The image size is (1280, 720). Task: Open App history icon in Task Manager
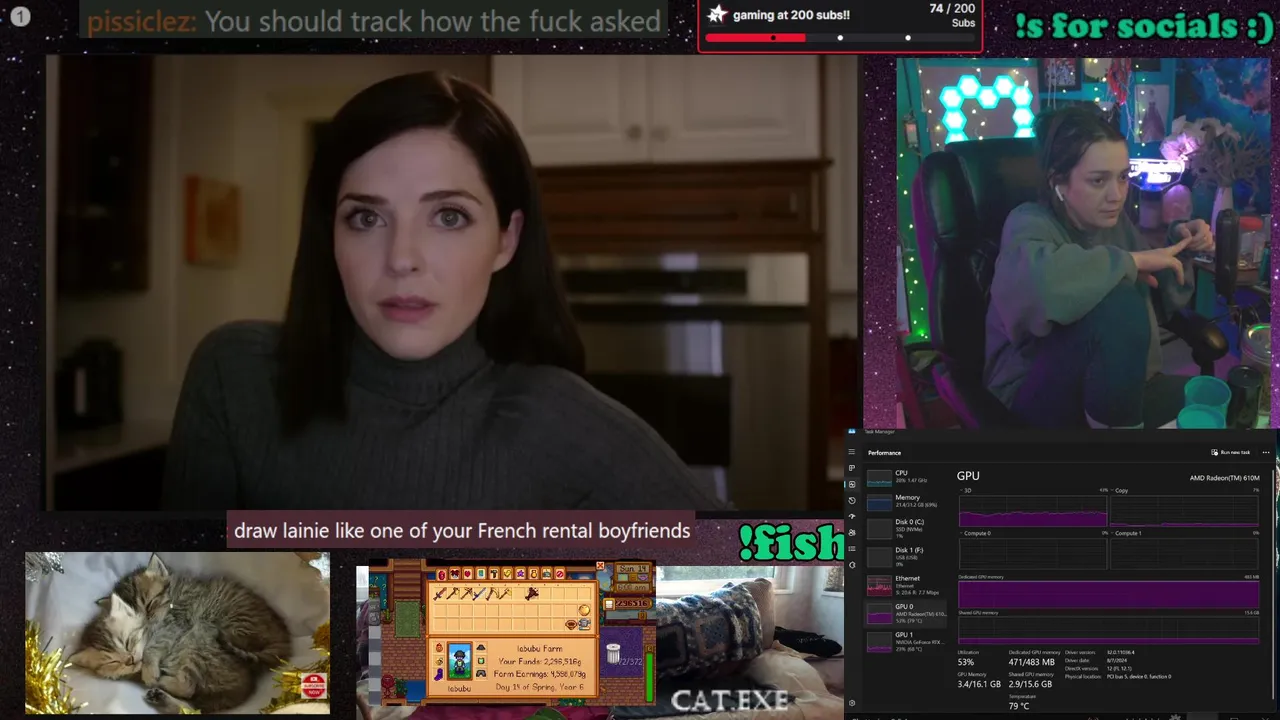coord(852,501)
